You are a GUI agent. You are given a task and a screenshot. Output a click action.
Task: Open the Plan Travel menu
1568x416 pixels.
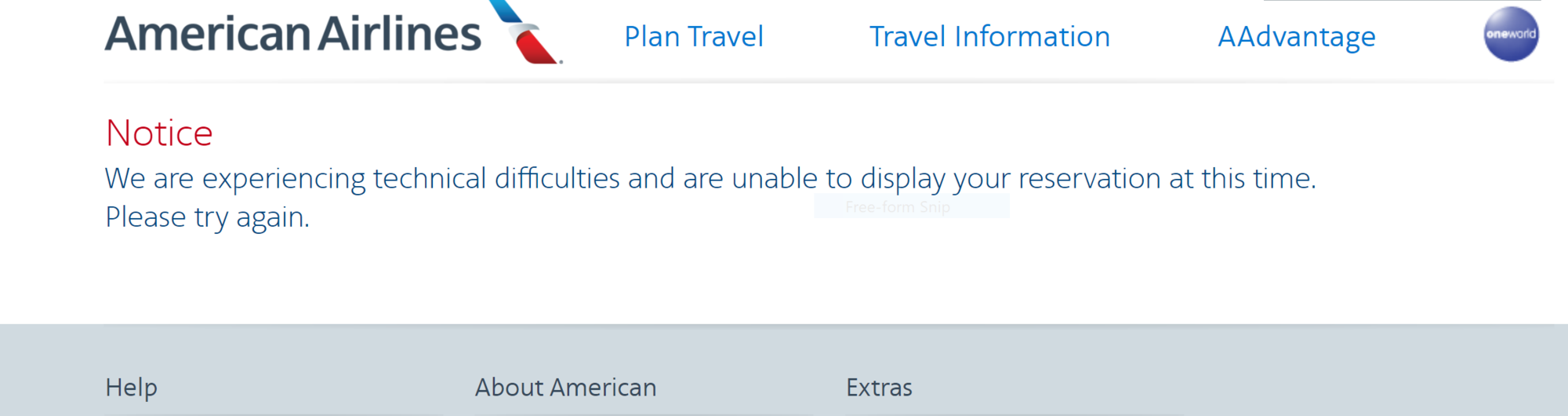click(x=694, y=37)
